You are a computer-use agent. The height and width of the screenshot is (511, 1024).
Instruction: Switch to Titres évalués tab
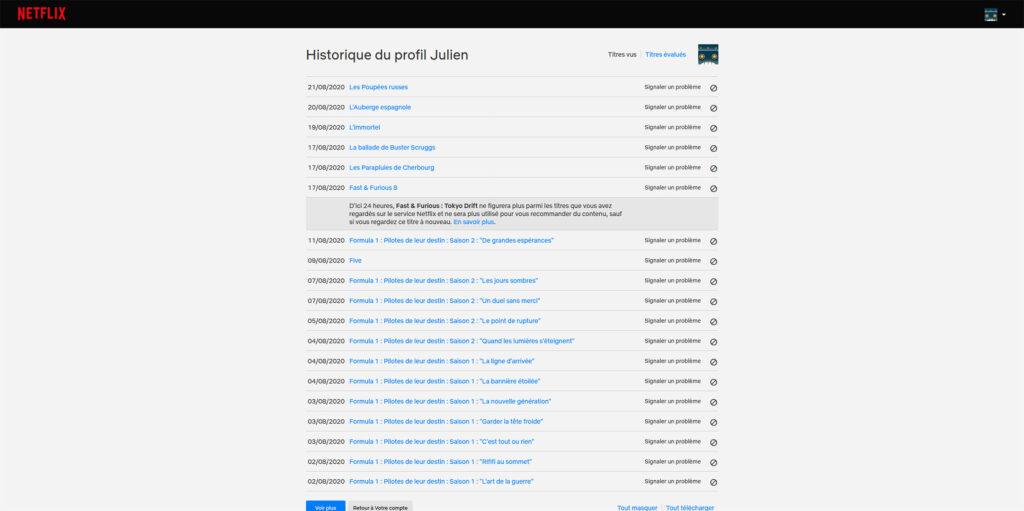(665, 55)
